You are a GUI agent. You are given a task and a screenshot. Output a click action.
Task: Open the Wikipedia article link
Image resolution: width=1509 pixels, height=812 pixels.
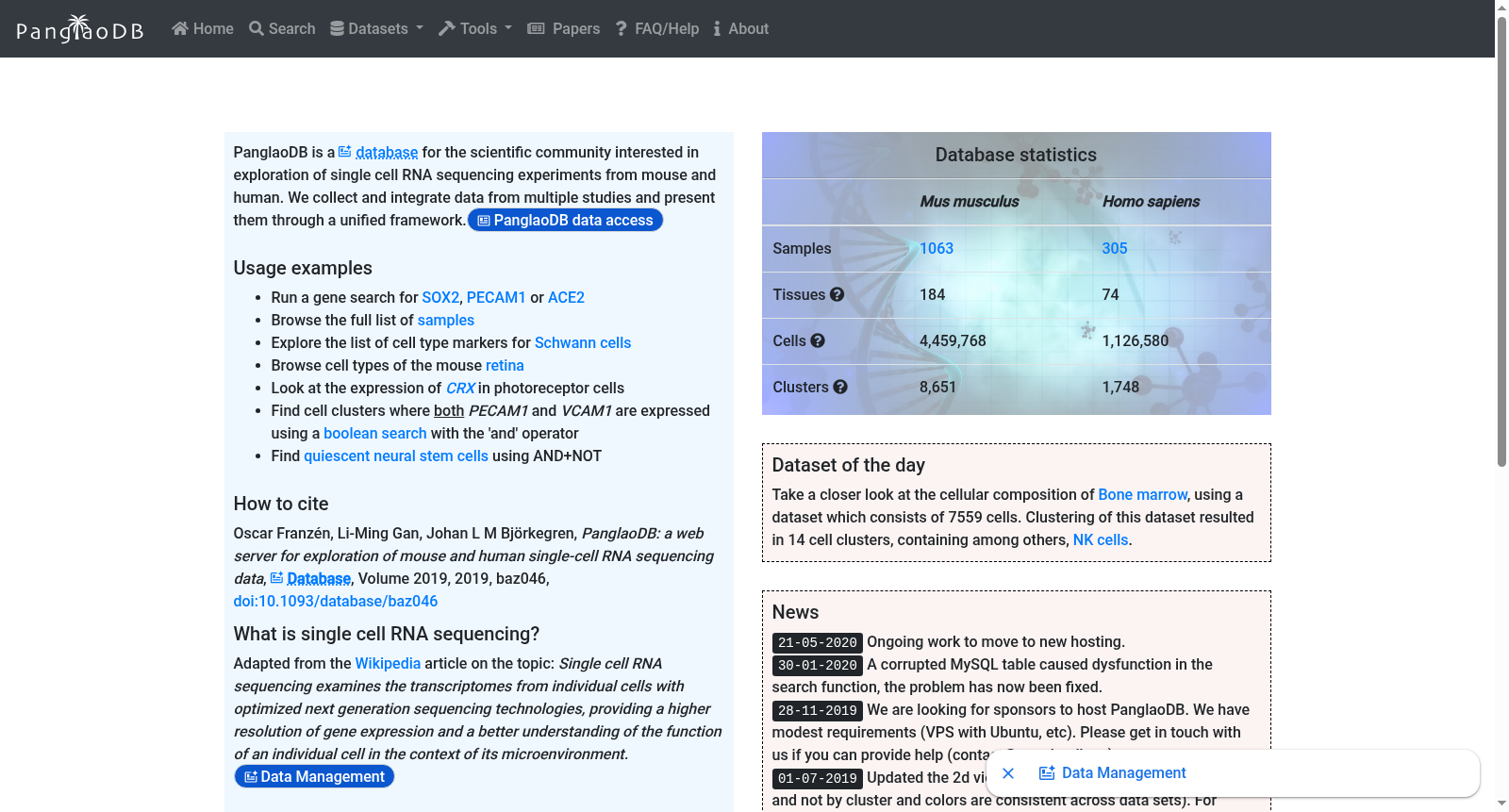388,663
